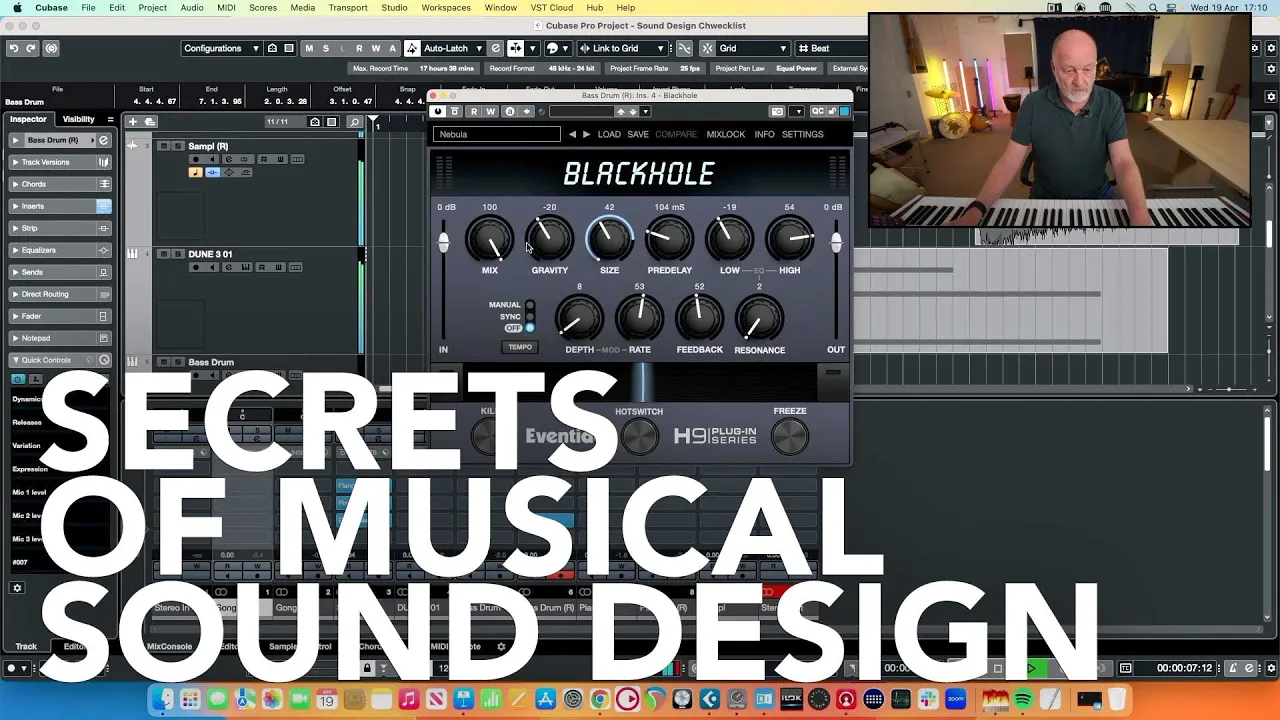Screen dimensions: 1280x720
Task: Select the OFF tempo mode radio
Action: coord(530,328)
